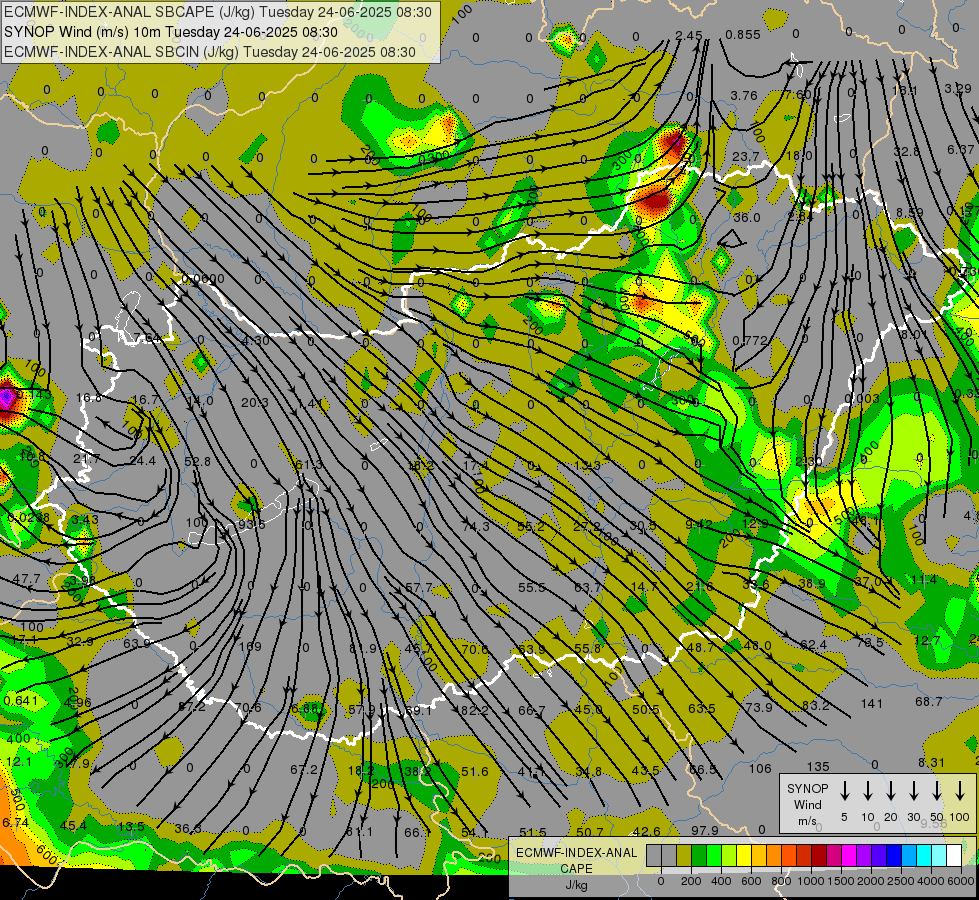The height and width of the screenshot is (900, 979).
Task: Select the pure orange CAPE legend swatch
Action: 775,856
